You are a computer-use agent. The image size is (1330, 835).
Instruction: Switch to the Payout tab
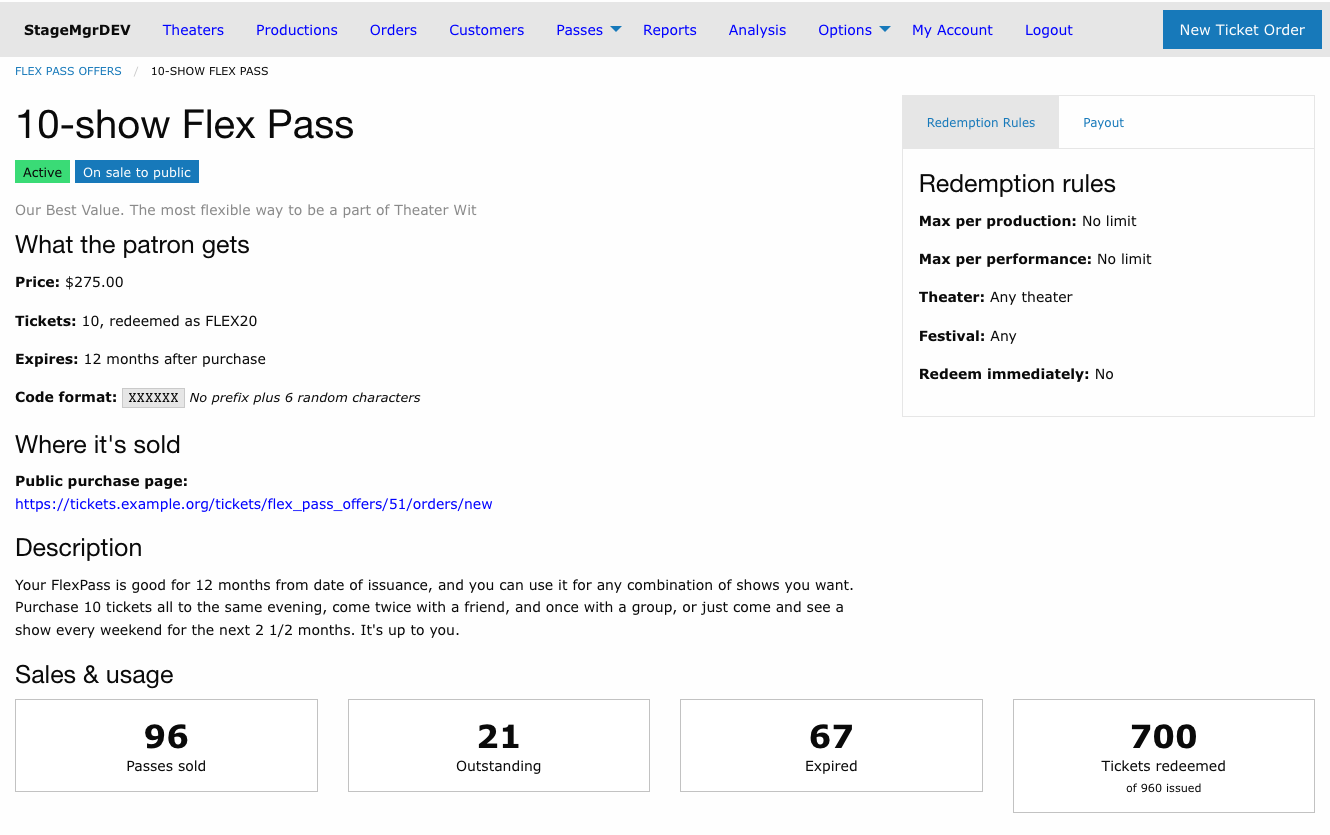click(x=1104, y=122)
